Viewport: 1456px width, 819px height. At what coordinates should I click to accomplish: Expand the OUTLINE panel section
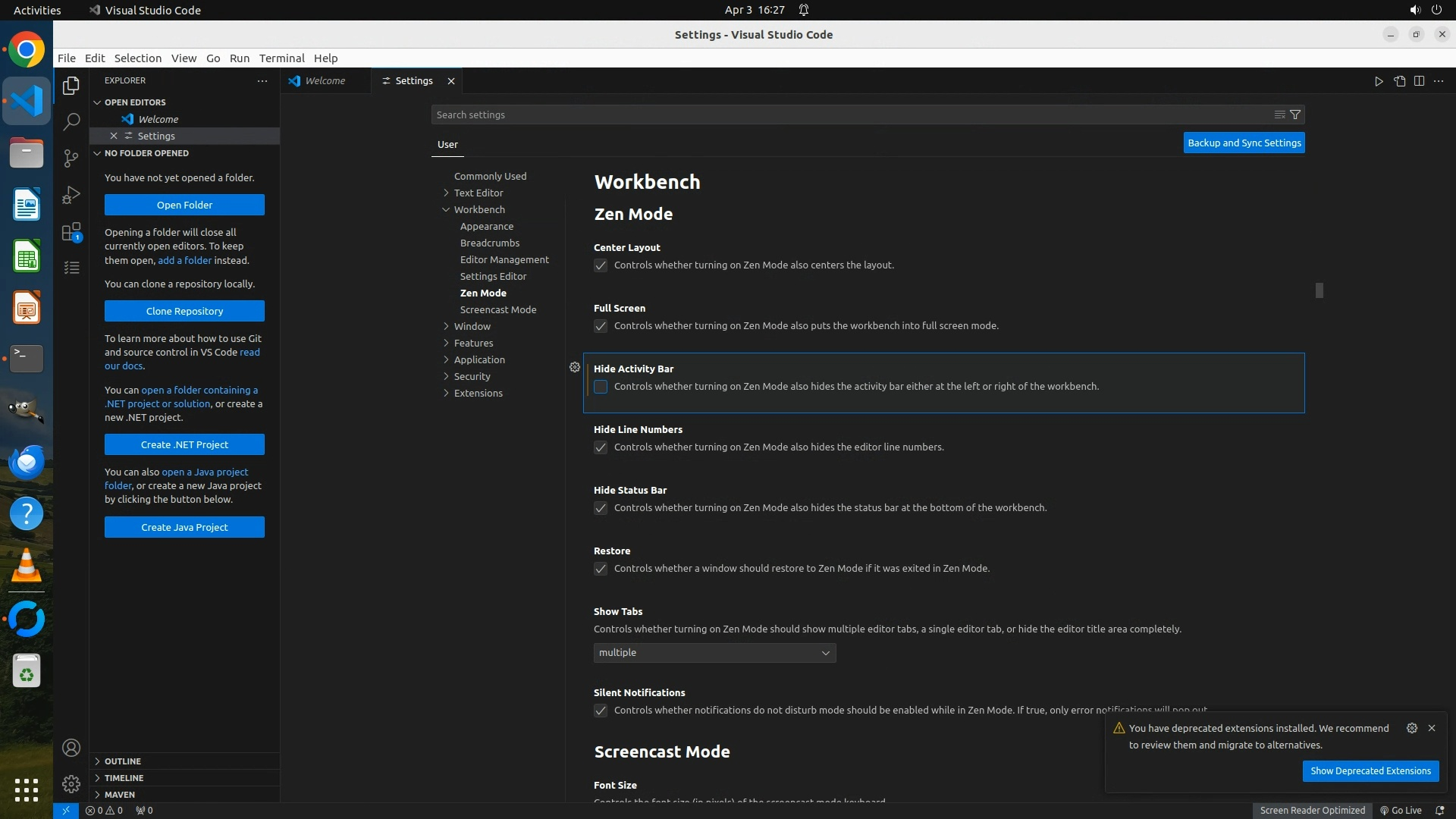click(123, 761)
